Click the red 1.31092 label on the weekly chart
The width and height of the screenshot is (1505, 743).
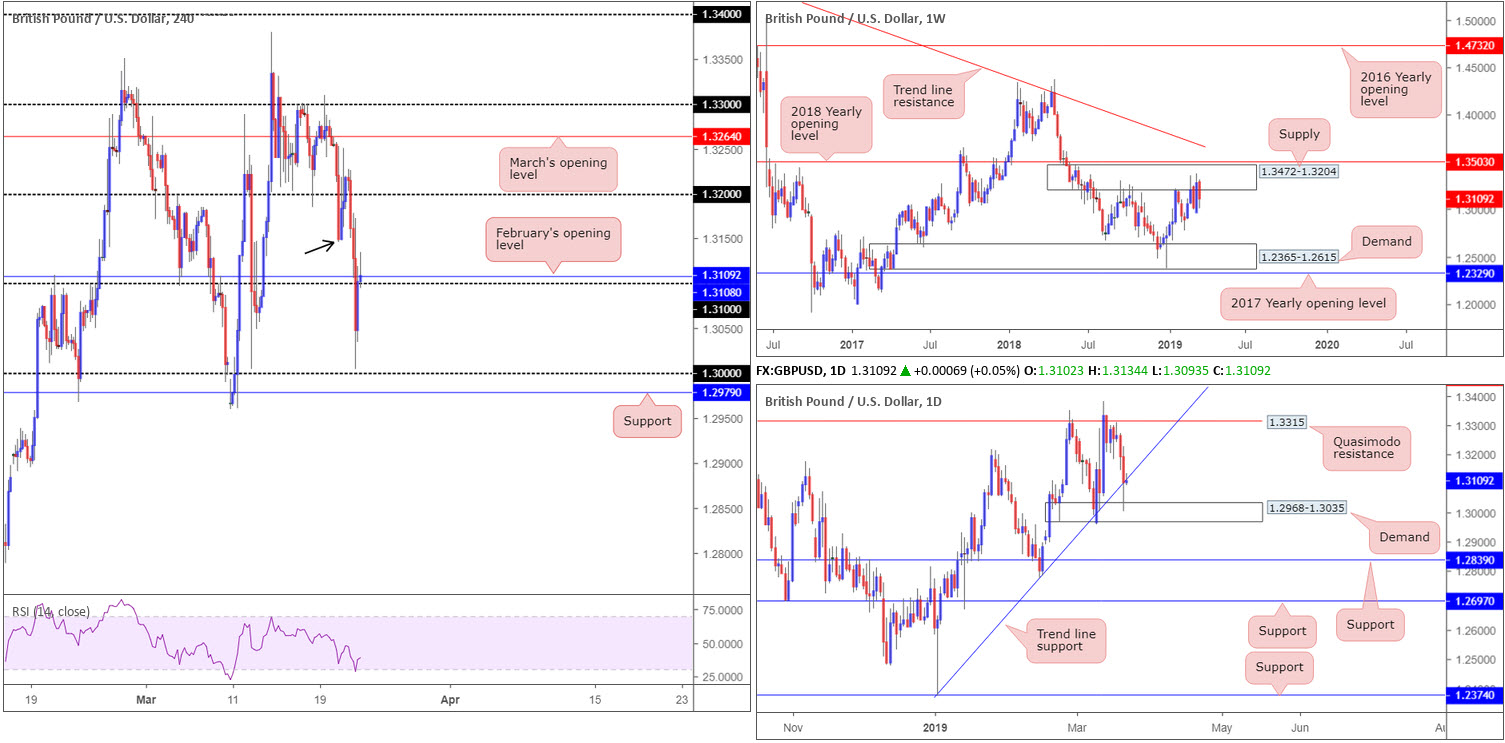[1476, 198]
